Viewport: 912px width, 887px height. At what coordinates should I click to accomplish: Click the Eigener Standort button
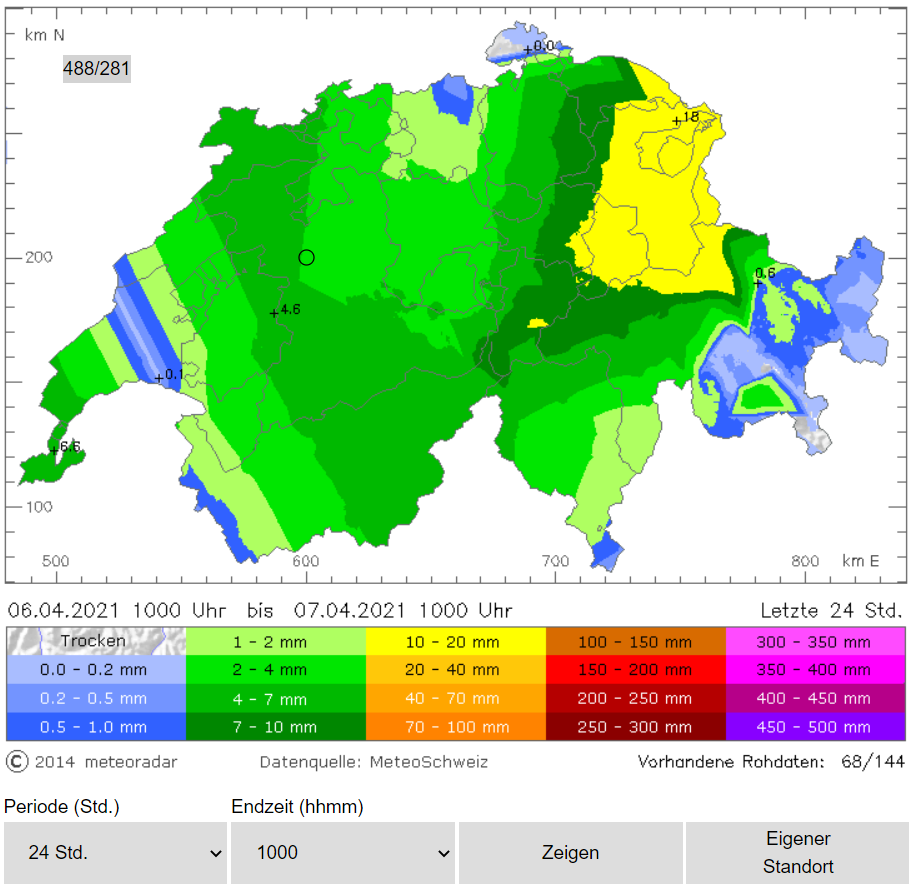797,853
